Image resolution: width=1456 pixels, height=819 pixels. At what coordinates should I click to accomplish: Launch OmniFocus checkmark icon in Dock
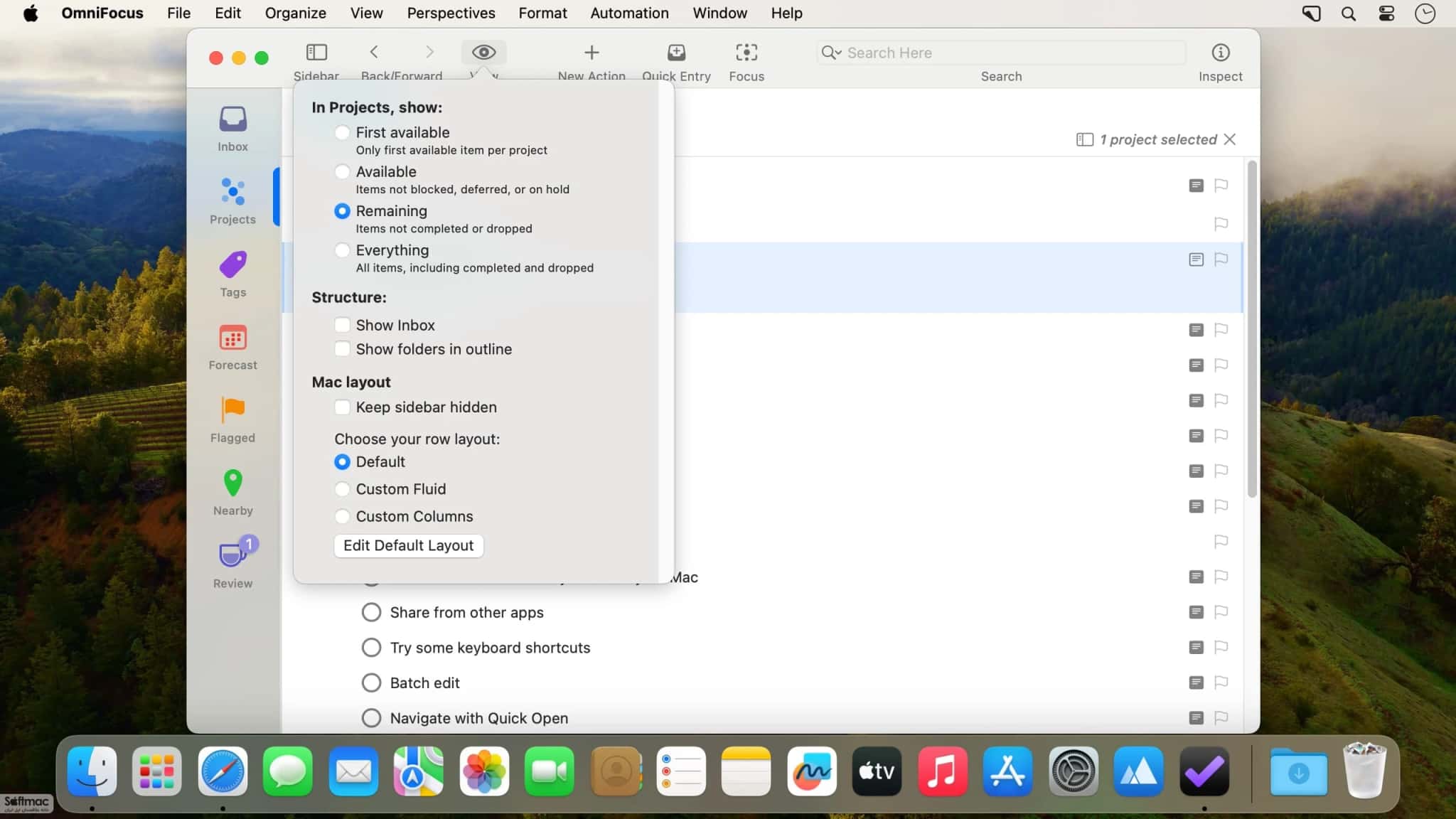tap(1204, 771)
